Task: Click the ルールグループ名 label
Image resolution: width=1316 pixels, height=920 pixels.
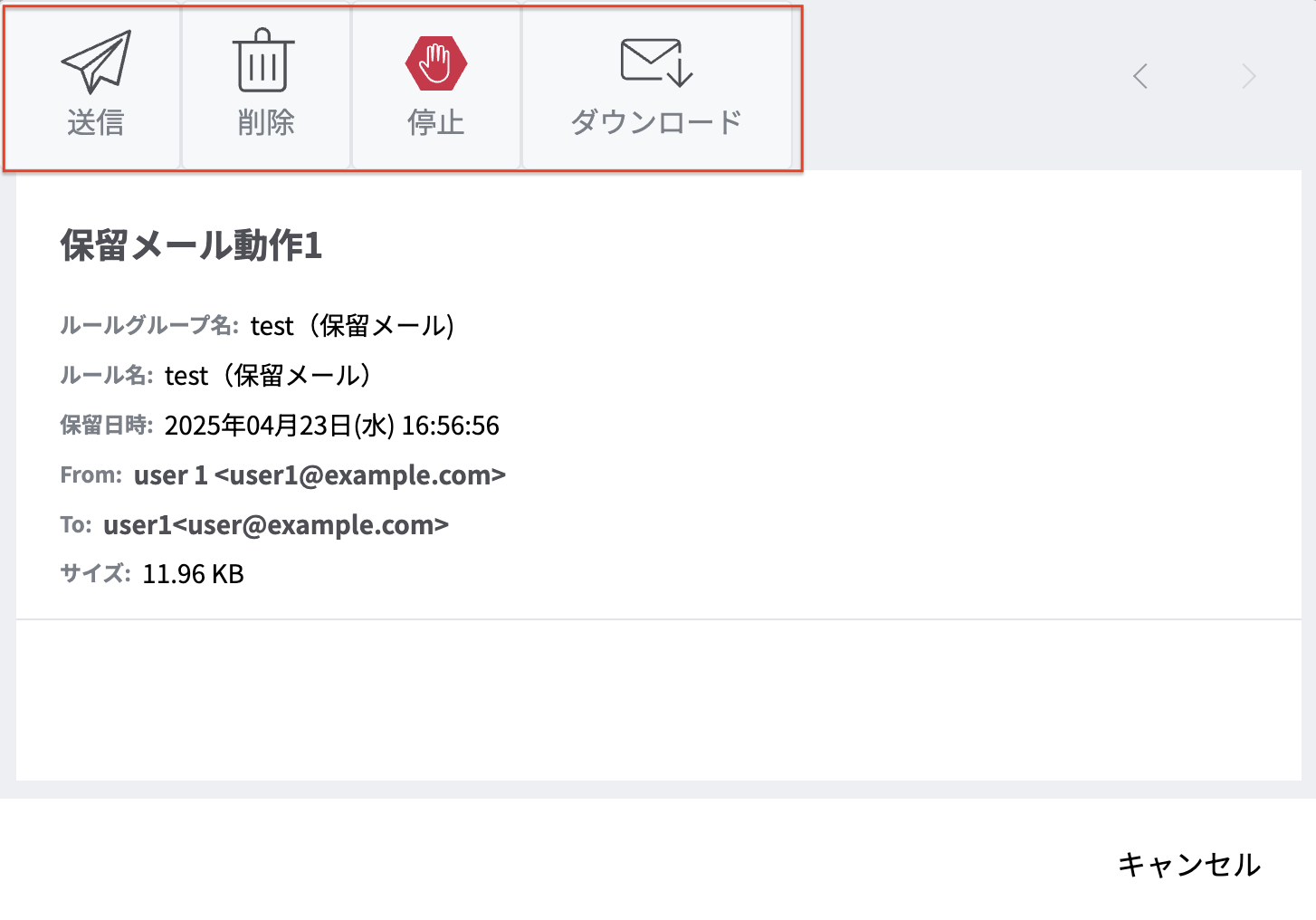Action: pyautogui.click(x=149, y=325)
